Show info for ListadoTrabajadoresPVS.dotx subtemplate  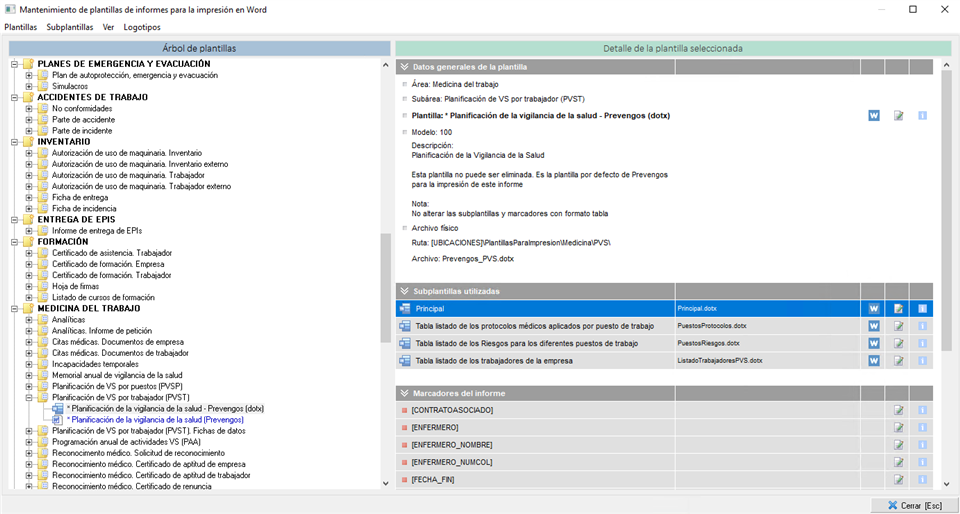(x=922, y=361)
